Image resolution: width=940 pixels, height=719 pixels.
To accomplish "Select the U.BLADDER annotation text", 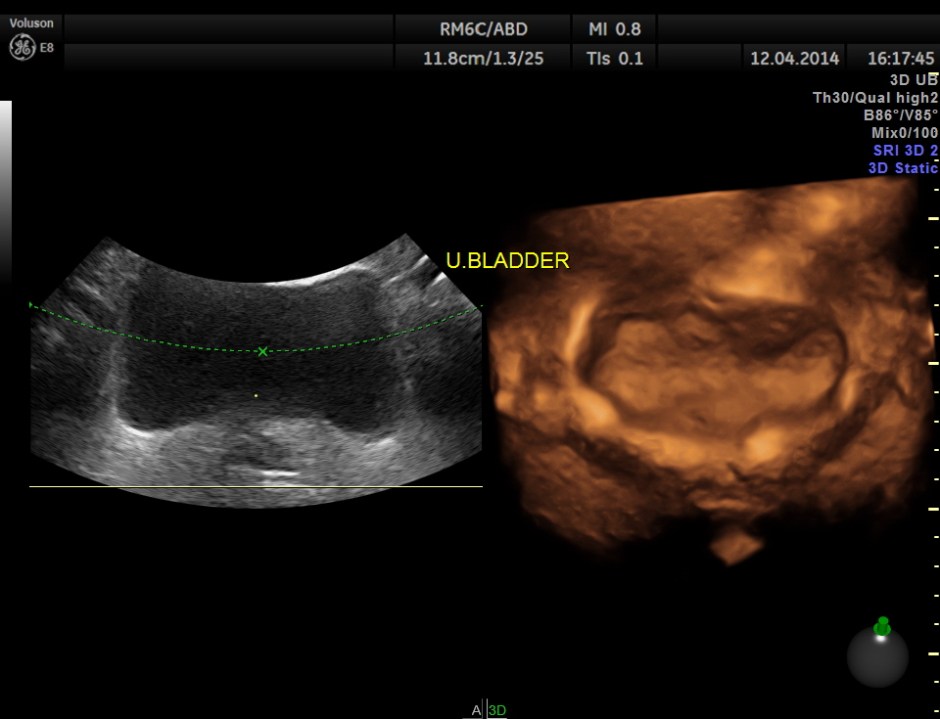I will click(x=507, y=261).
